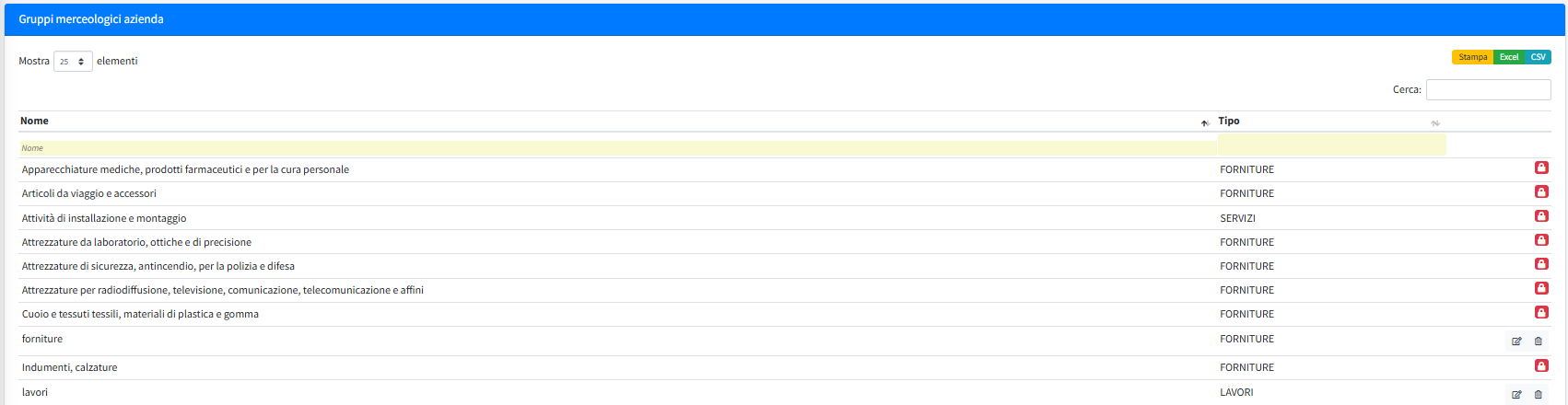Click the Stampa print button

point(1472,57)
